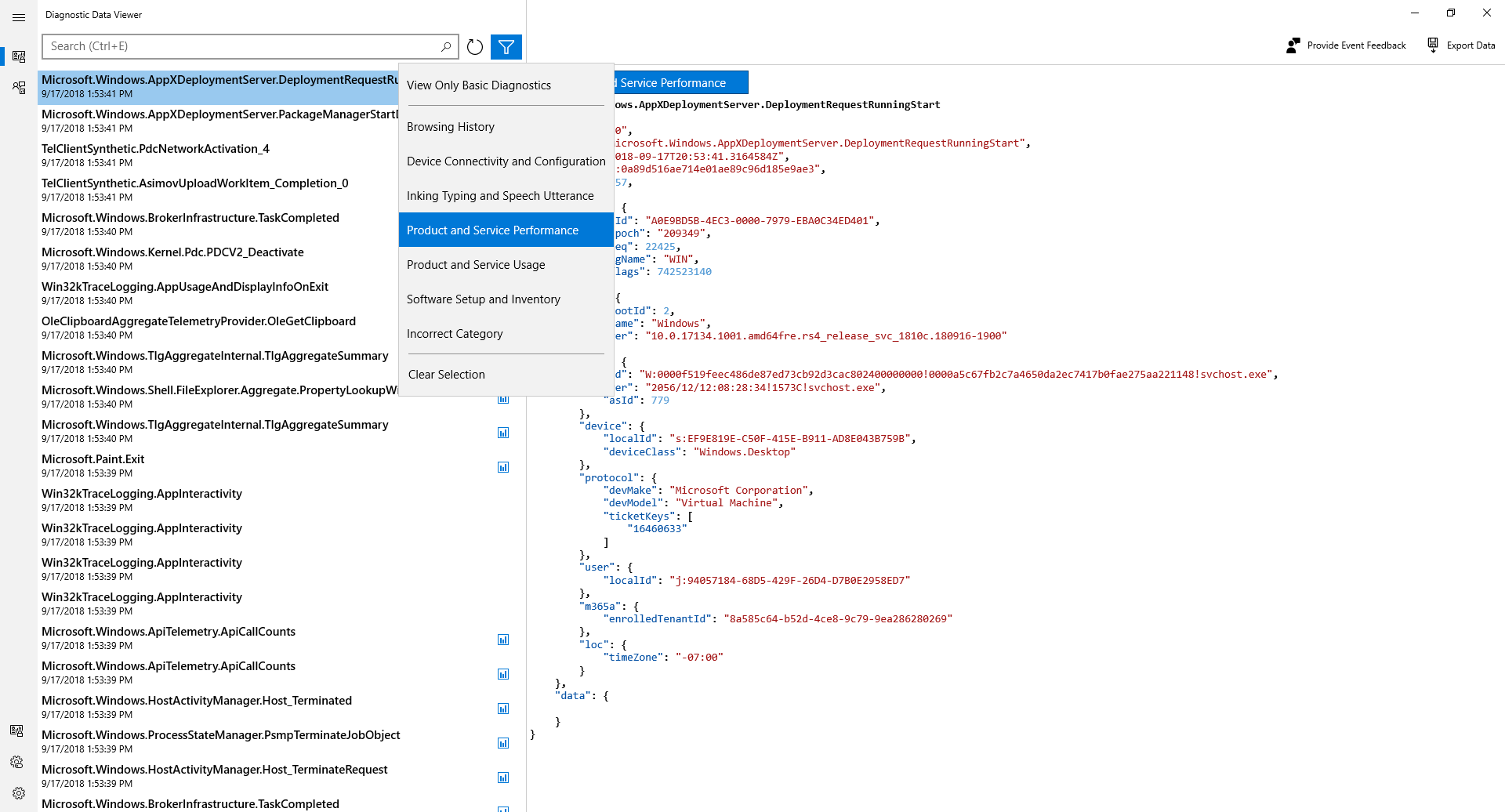Open the About my data sidebar icon

(19, 87)
